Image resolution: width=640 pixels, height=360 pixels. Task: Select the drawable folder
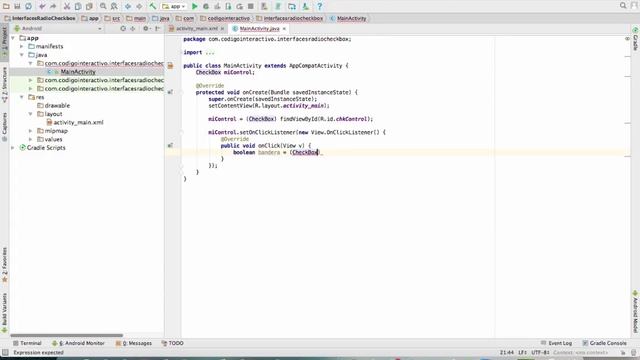point(57,106)
